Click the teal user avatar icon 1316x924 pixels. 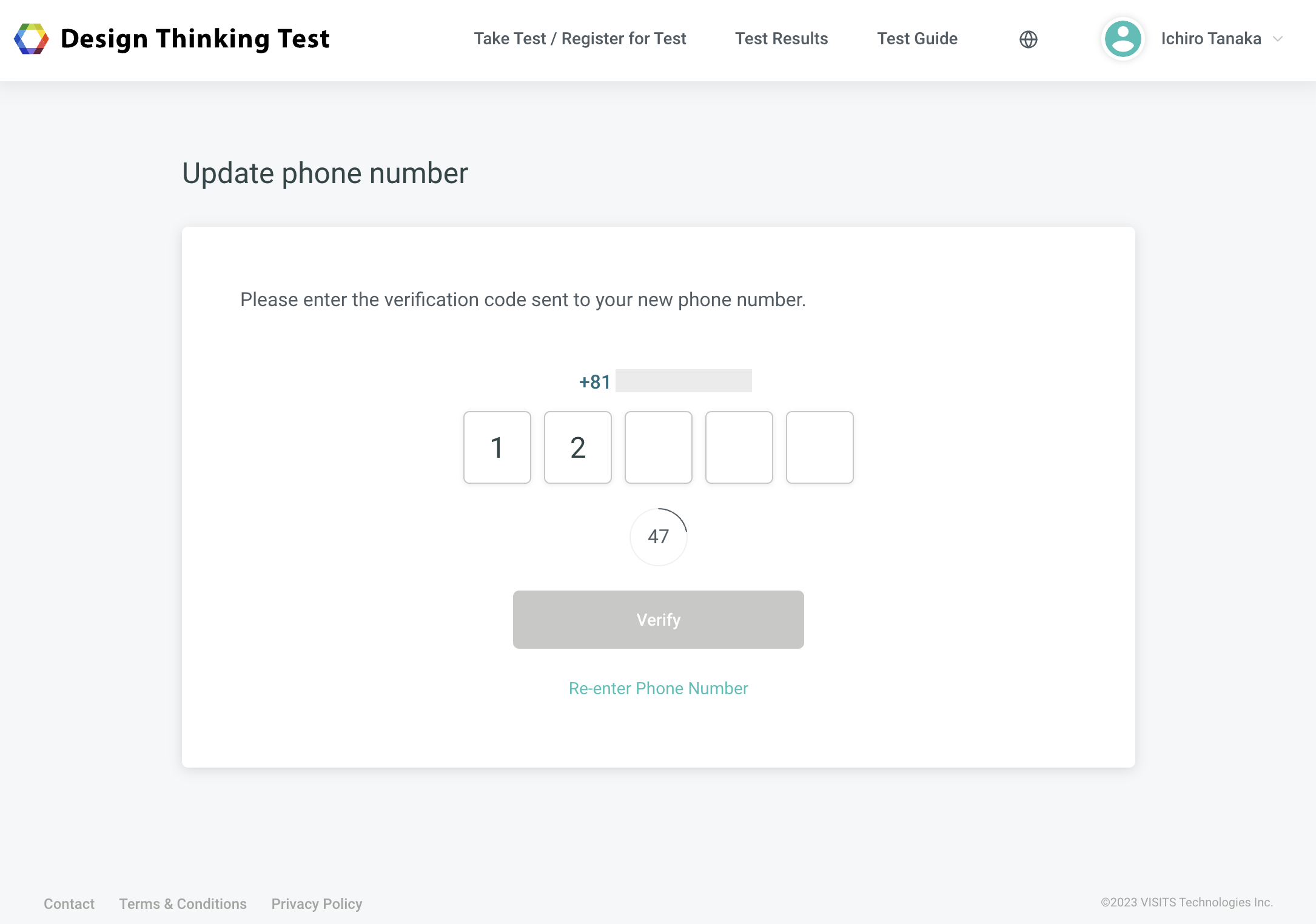pyautogui.click(x=1123, y=39)
